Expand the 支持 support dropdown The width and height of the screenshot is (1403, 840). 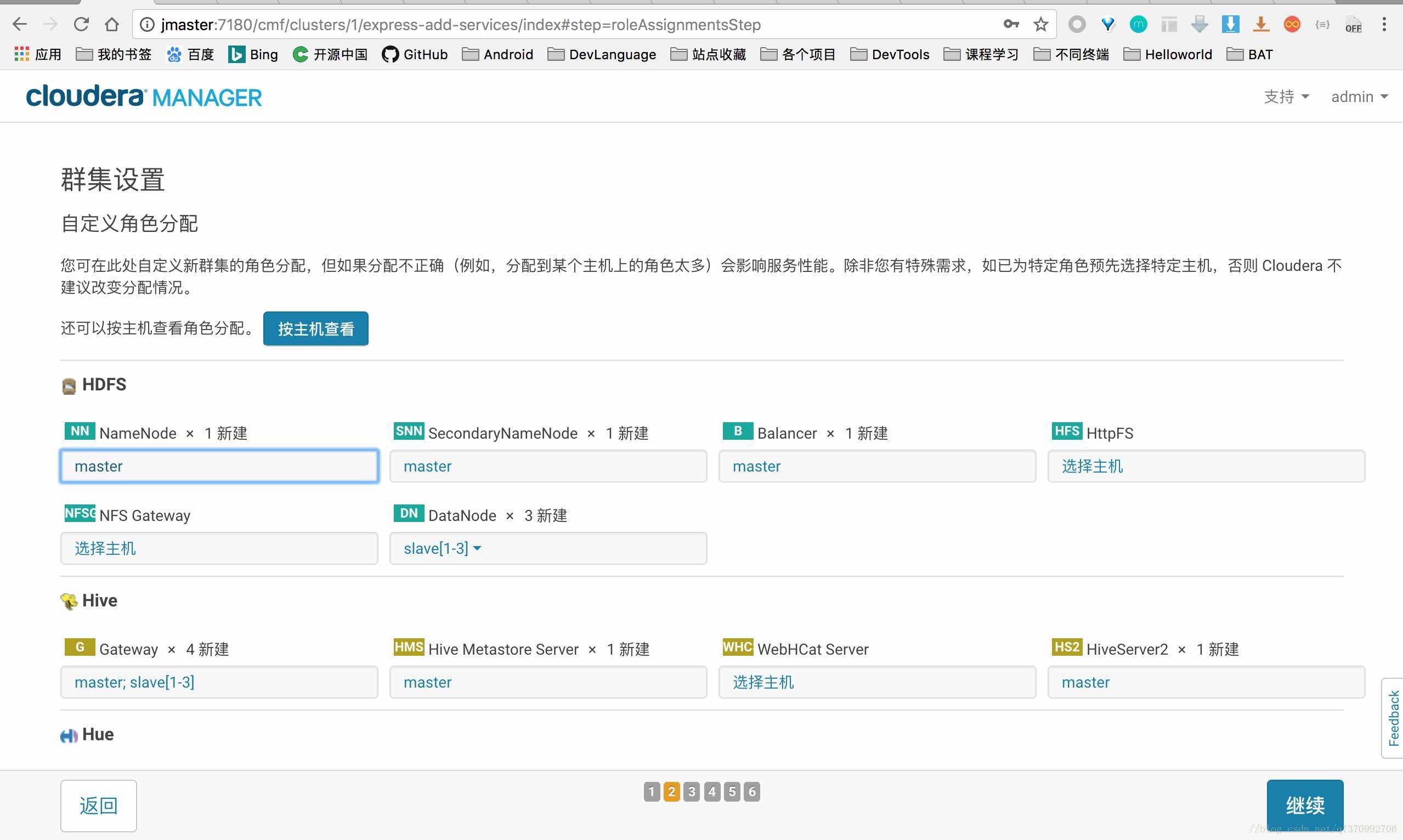[x=1286, y=97]
